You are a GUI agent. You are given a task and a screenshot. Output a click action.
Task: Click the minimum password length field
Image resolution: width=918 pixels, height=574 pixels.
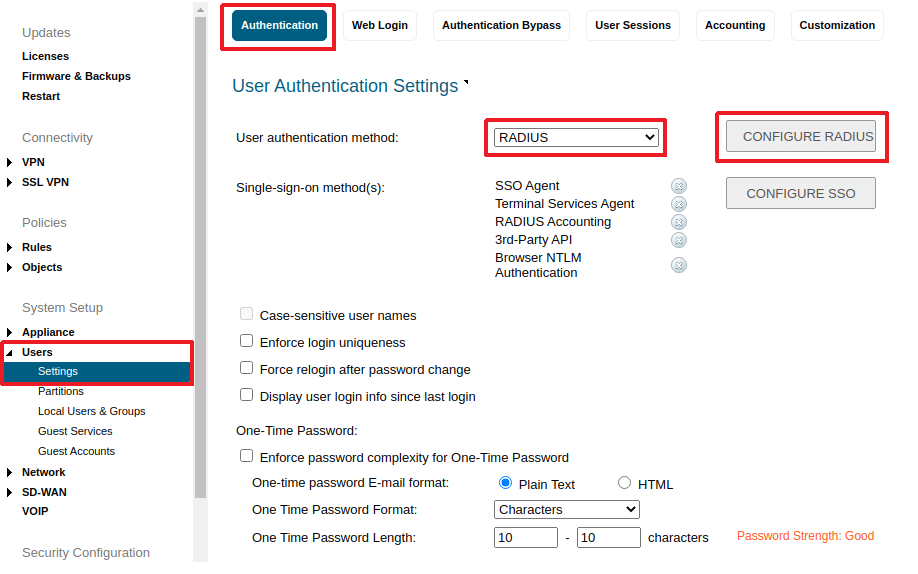click(525, 538)
